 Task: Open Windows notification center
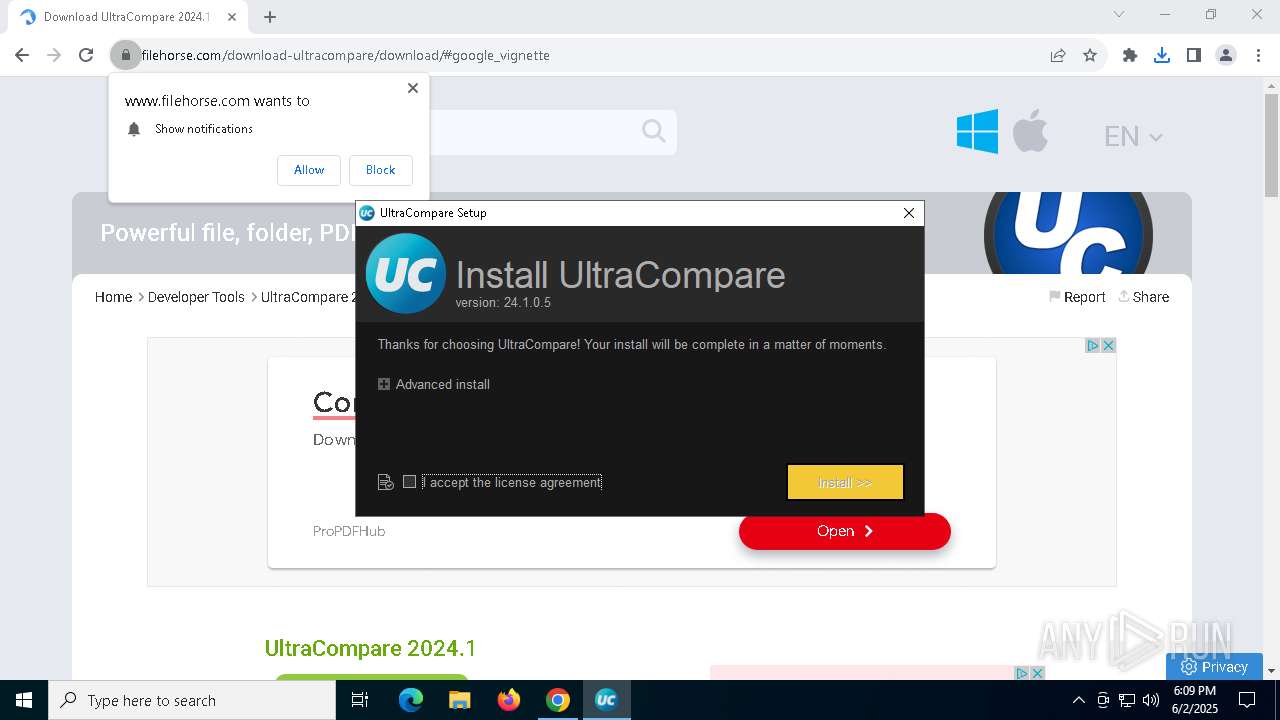point(1248,700)
